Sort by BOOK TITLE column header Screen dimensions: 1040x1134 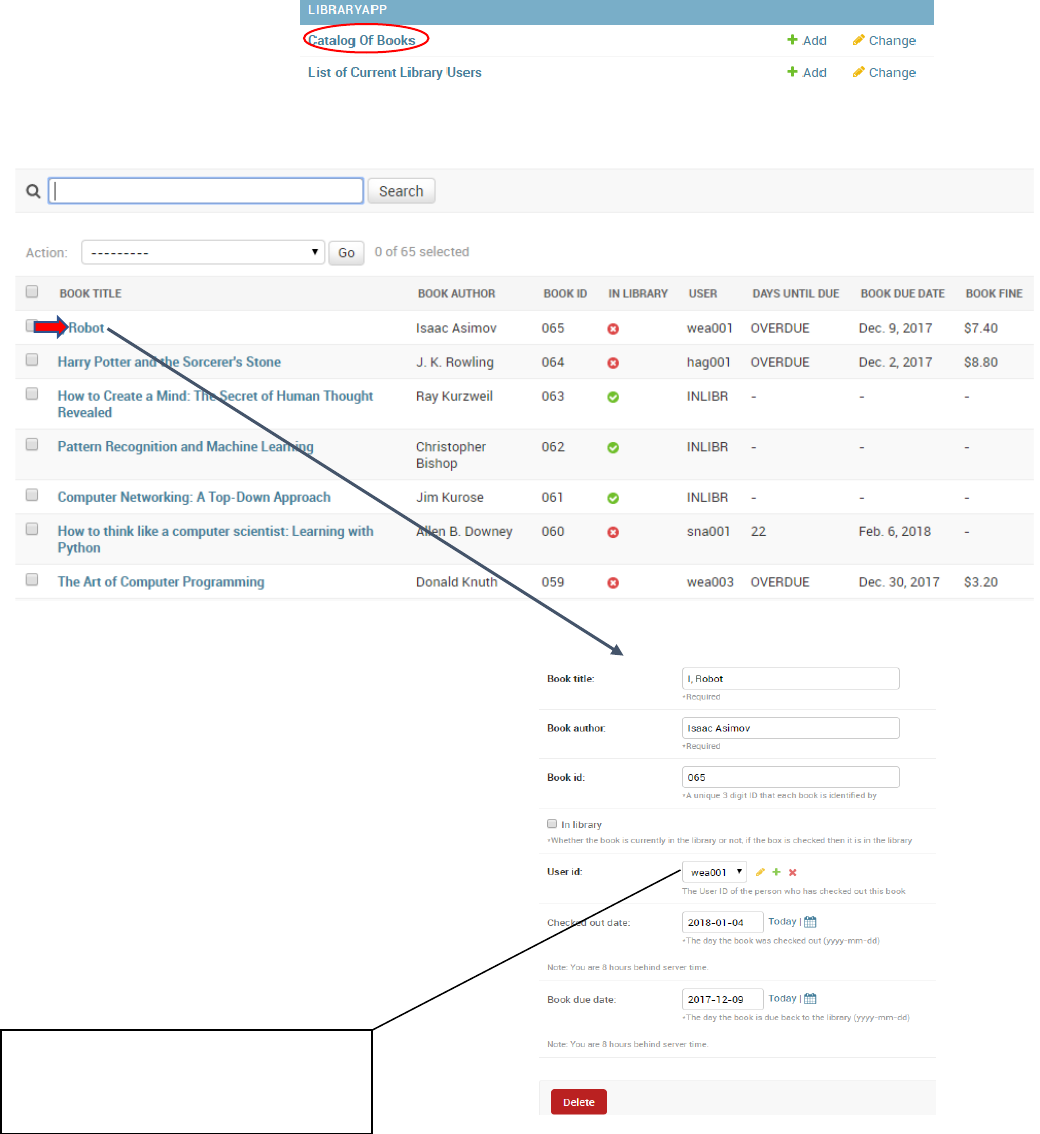pyautogui.click(x=90, y=294)
